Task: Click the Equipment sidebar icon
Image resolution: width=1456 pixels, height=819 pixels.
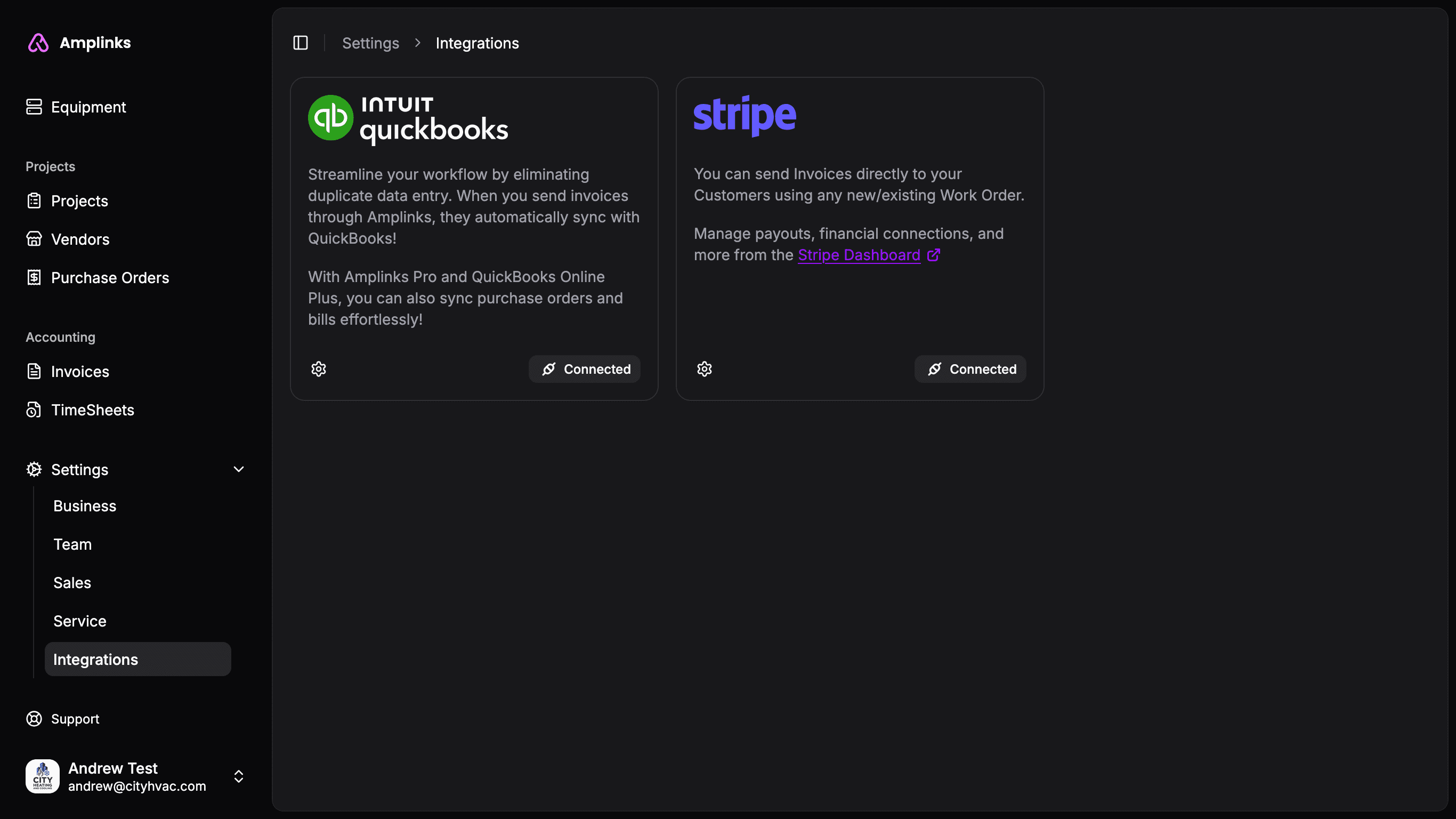Action: (34, 107)
